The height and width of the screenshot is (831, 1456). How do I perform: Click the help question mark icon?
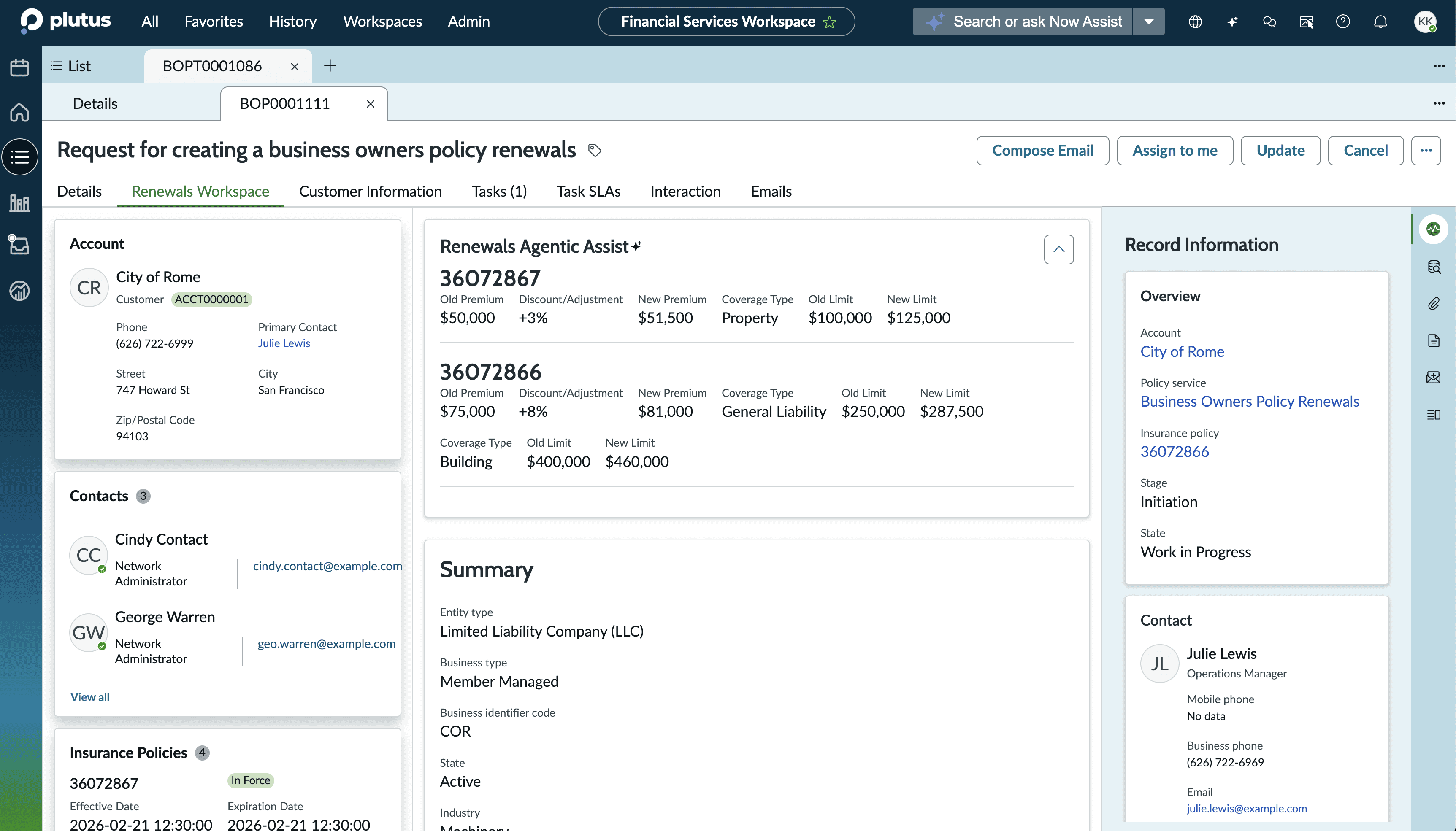coord(1343,22)
